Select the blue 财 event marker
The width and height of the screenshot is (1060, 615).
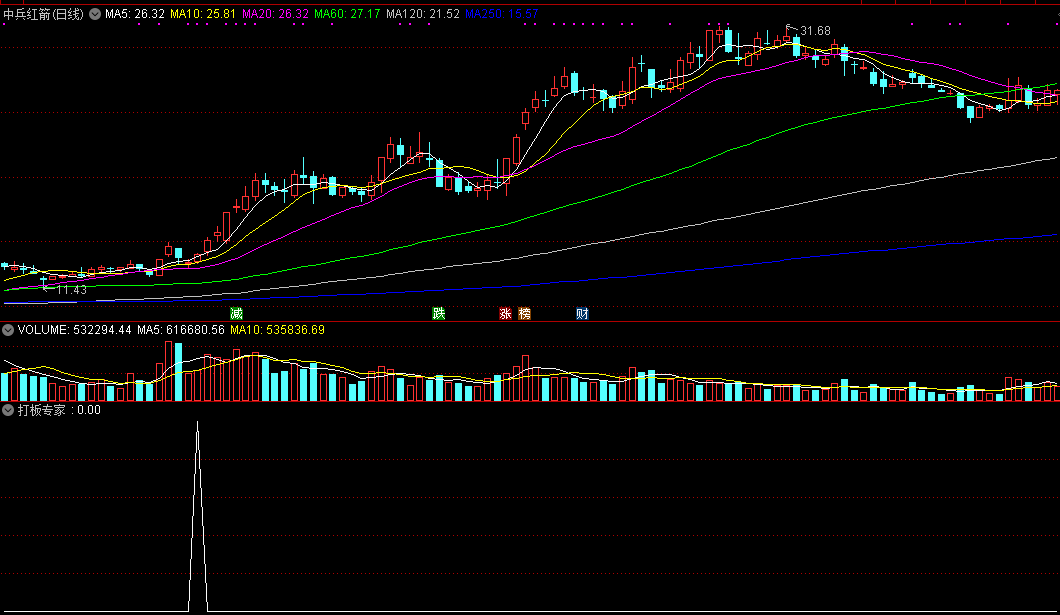(x=582, y=314)
